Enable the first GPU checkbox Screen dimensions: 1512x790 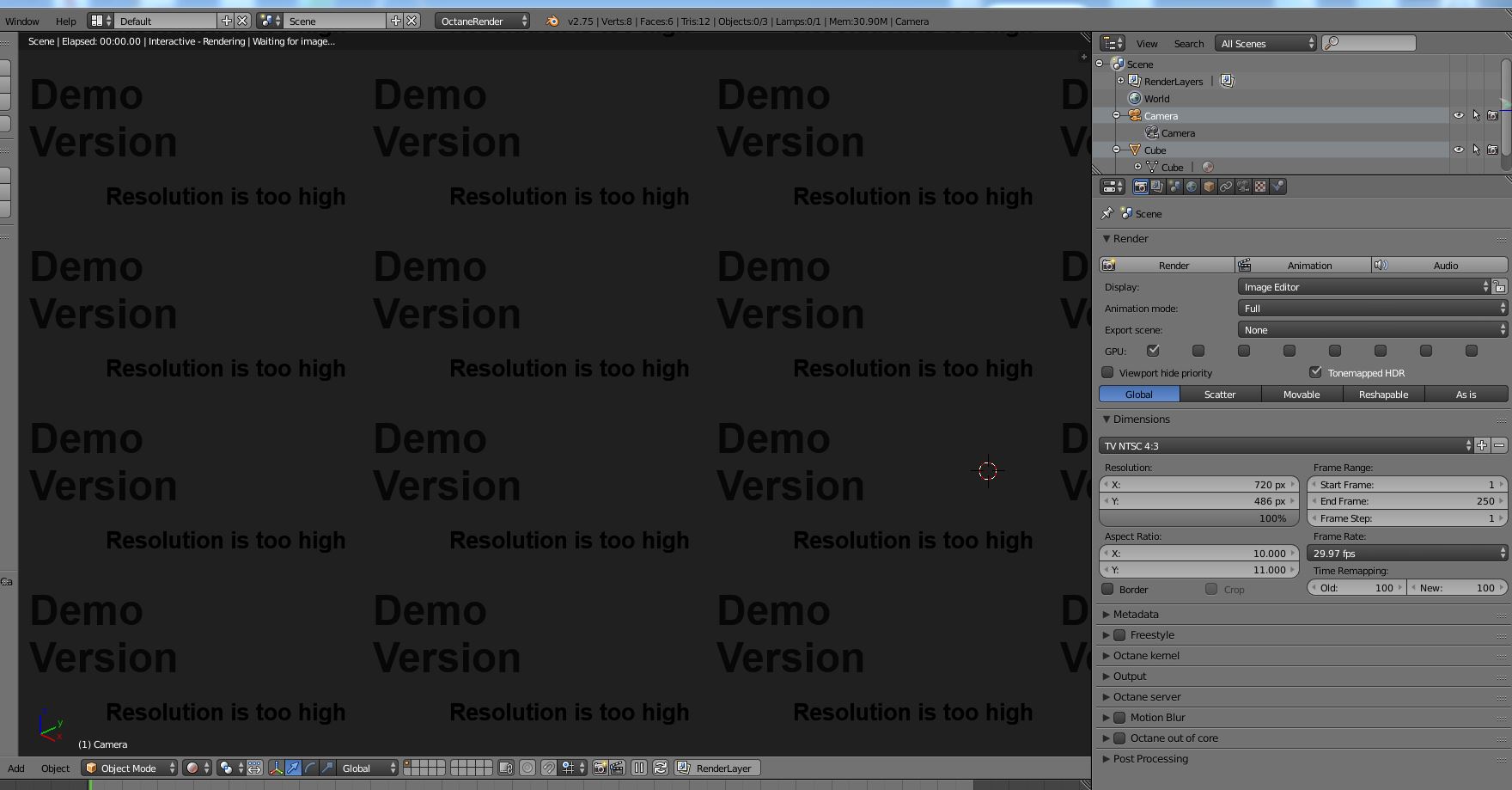(x=1153, y=351)
